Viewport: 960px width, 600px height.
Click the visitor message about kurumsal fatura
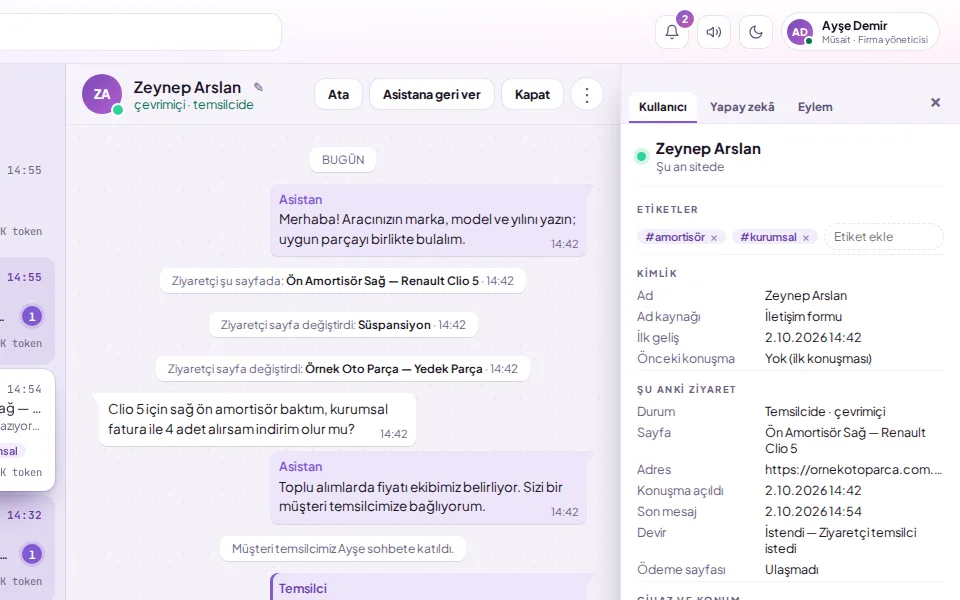257,420
